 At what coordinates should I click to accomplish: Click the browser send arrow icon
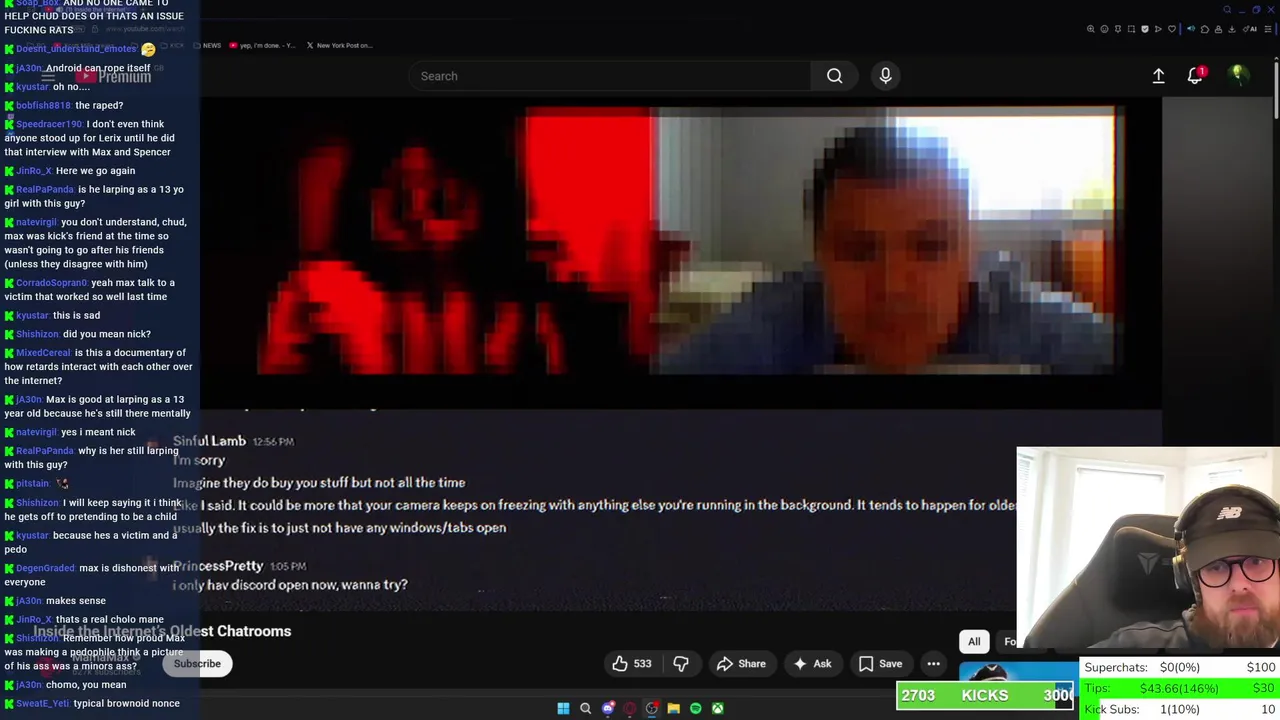point(1158,29)
